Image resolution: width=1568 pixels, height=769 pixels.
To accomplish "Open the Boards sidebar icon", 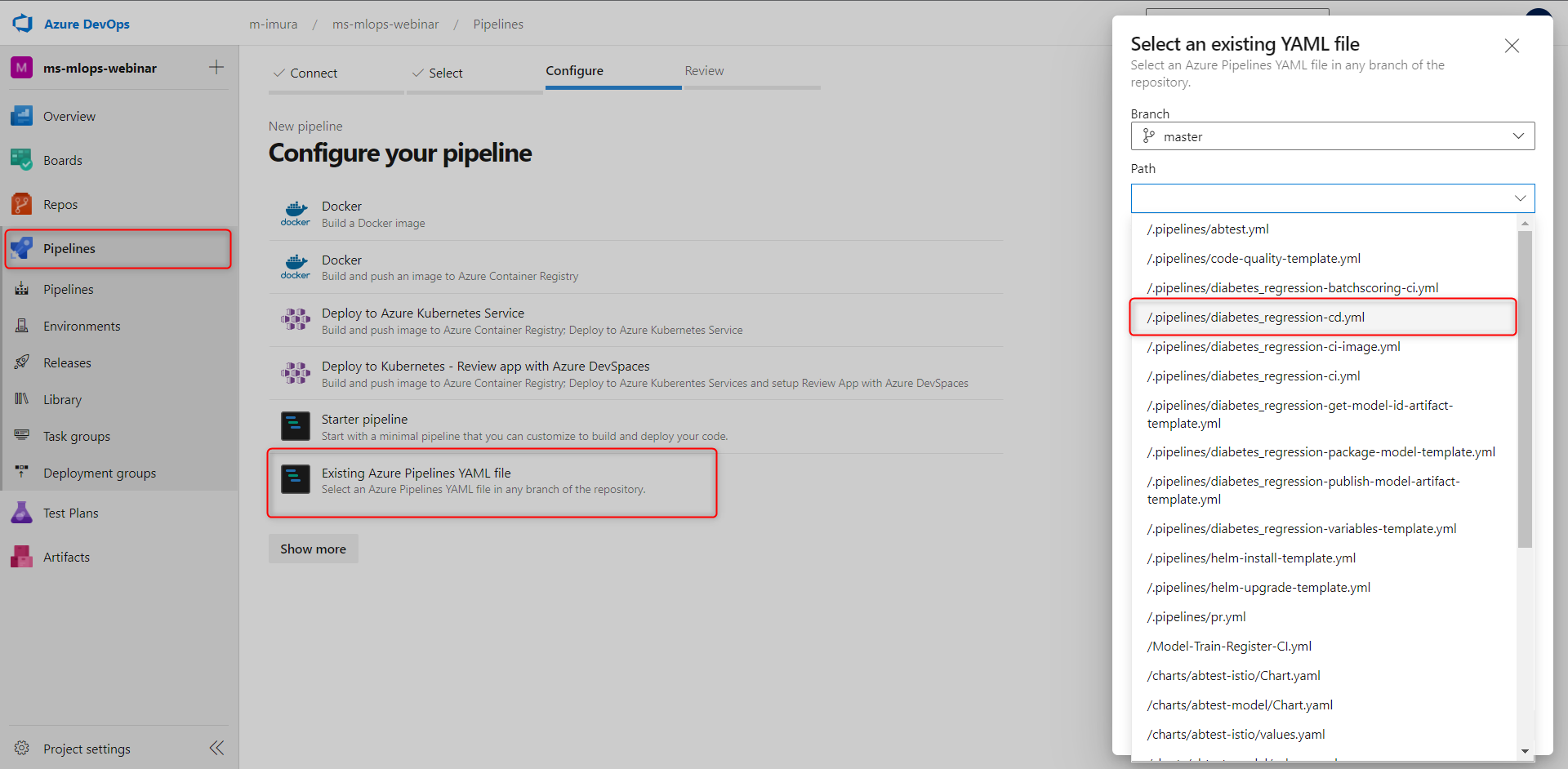I will pyautogui.click(x=22, y=160).
